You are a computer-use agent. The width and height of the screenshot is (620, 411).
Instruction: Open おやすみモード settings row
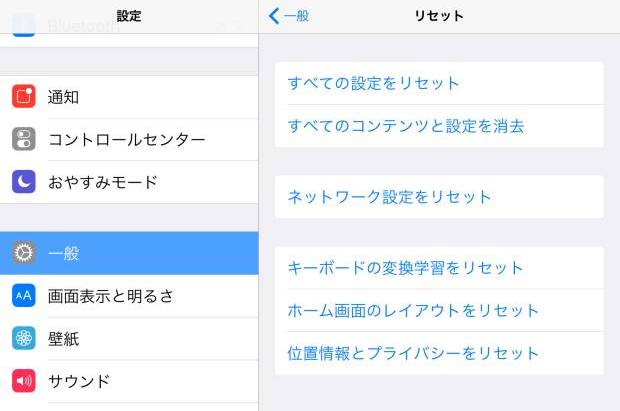click(x=129, y=182)
